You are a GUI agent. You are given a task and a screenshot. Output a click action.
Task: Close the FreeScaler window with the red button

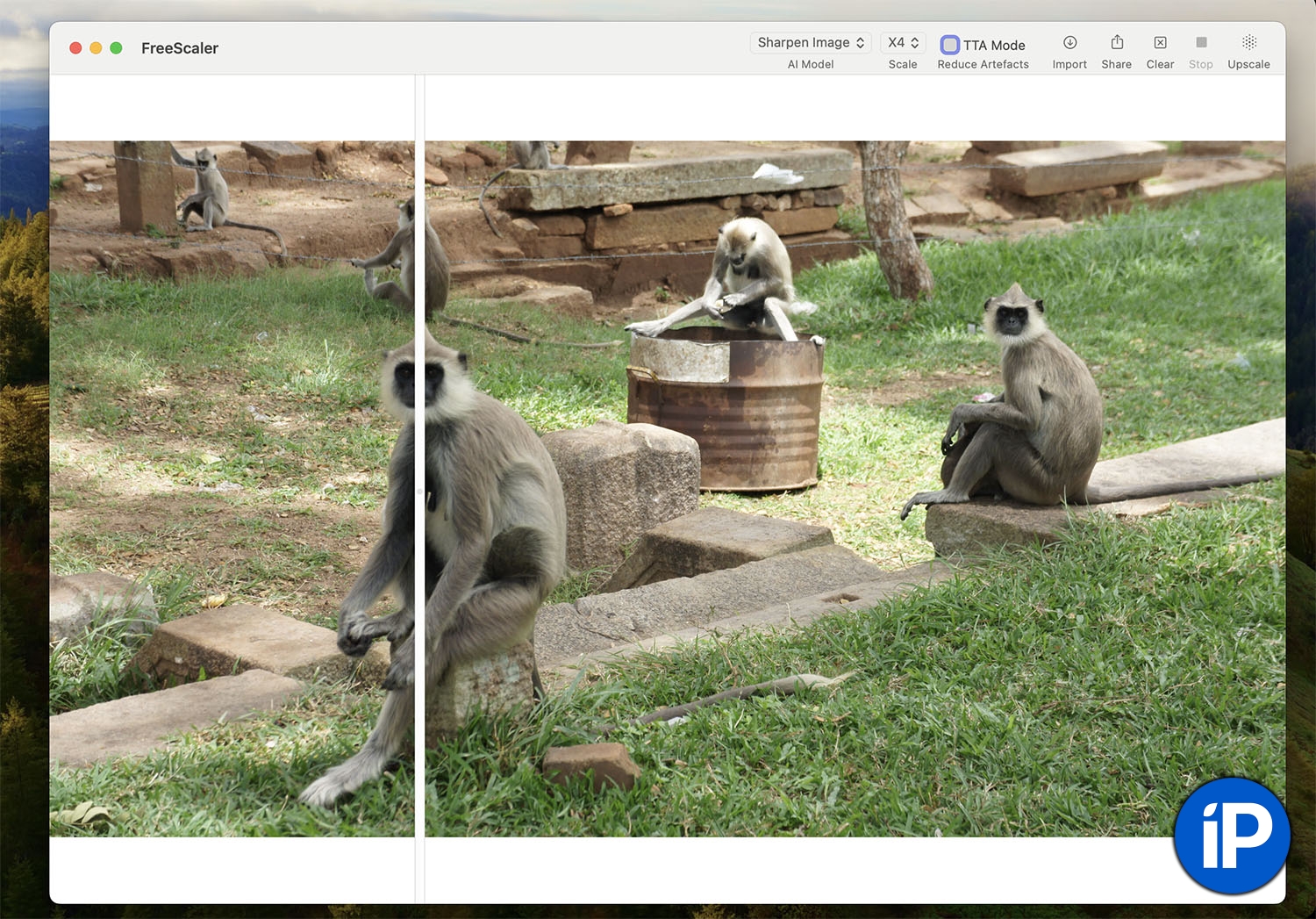pyautogui.click(x=75, y=48)
